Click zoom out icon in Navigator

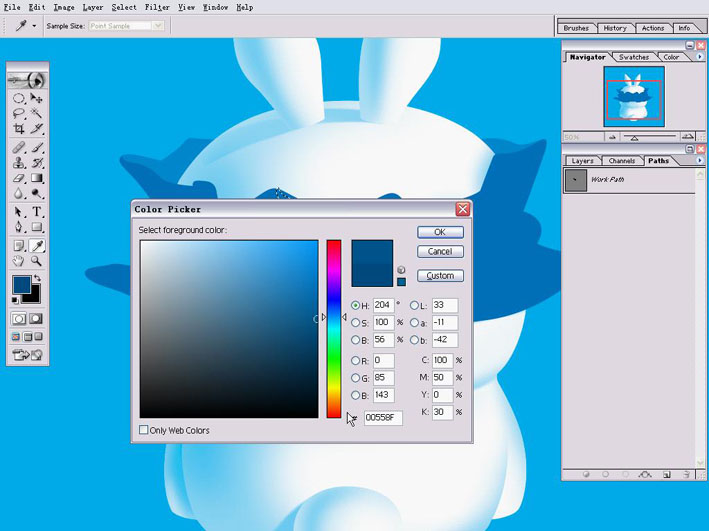(x=612, y=137)
